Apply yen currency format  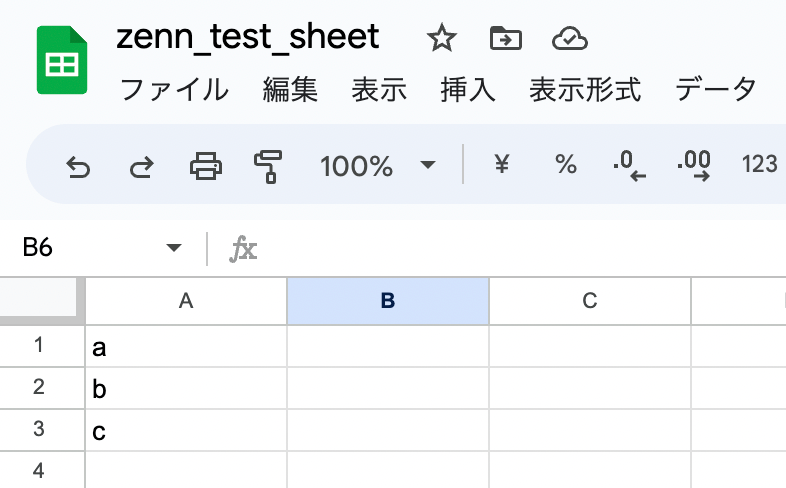coord(502,164)
